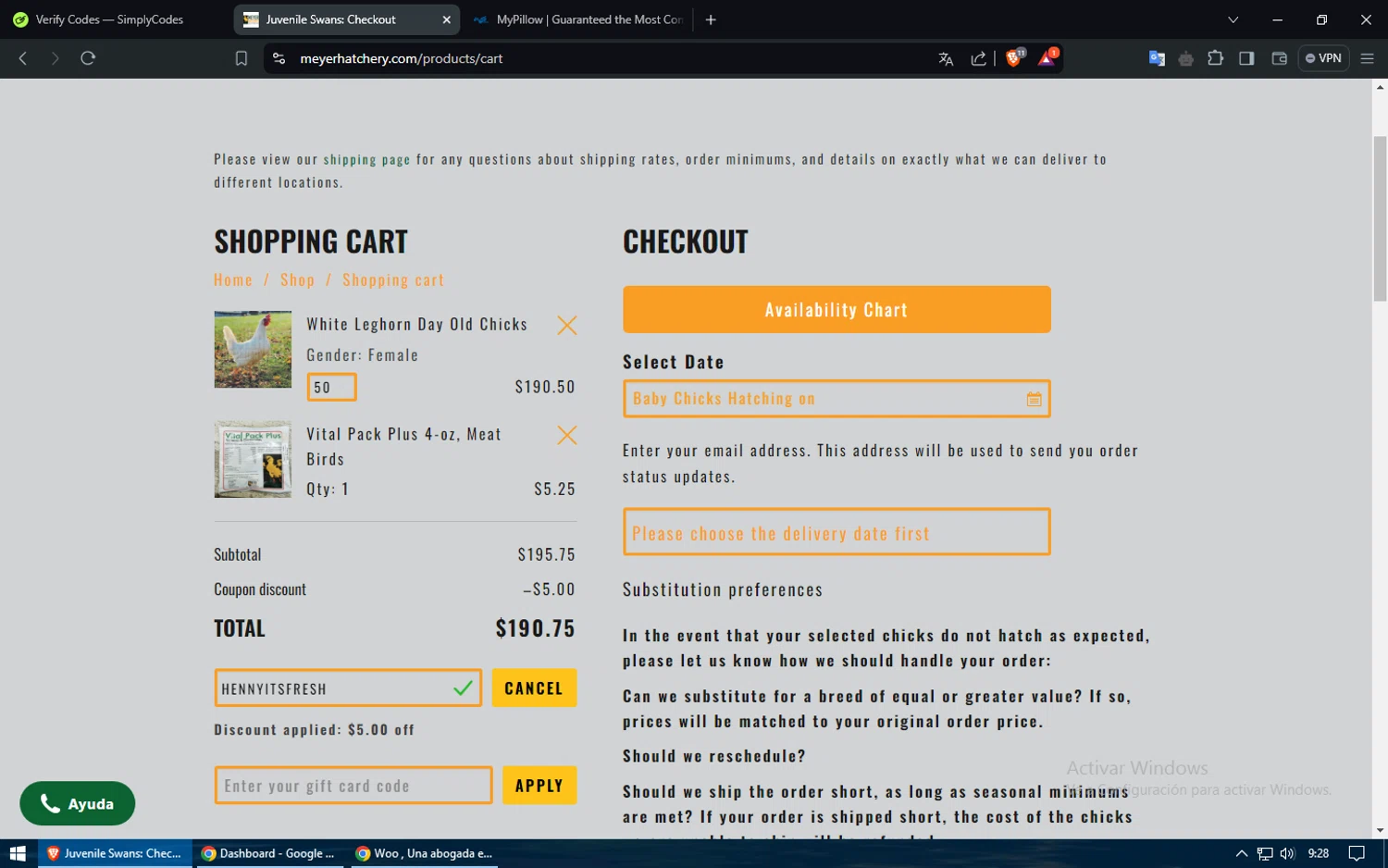Switch to the MyPillow tab
The width and height of the screenshot is (1388, 868).
pos(578,19)
